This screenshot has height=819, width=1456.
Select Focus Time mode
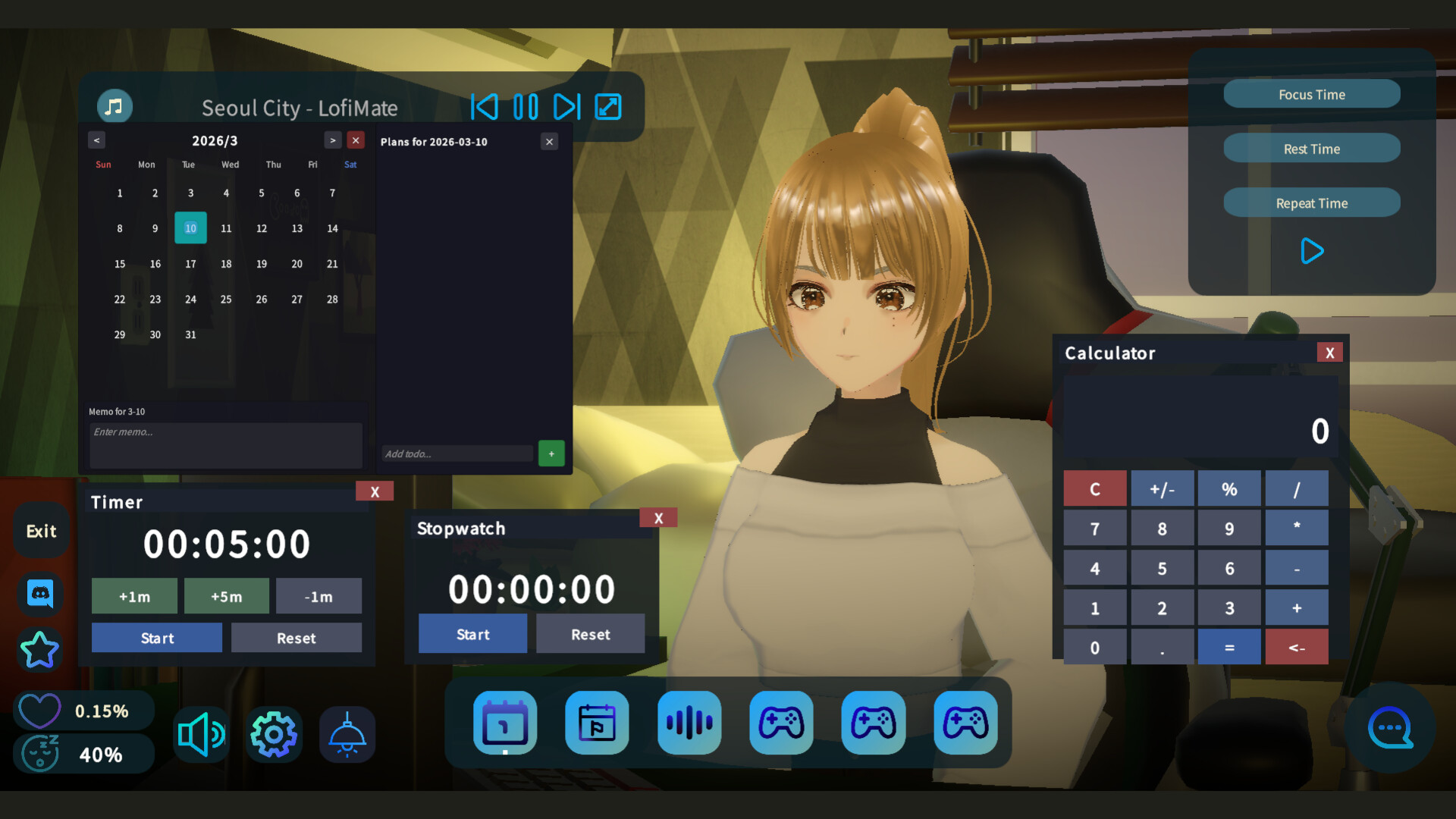click(x=1311, y=94)
